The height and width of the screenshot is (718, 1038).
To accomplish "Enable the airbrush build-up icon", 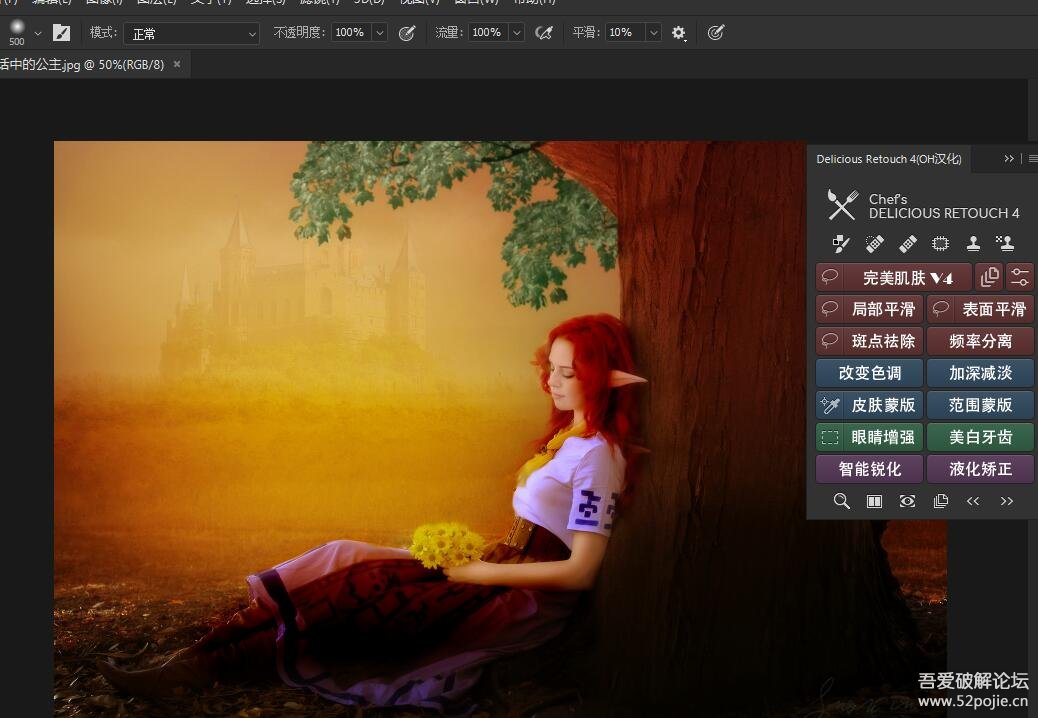I will click(x=544, y=32).
